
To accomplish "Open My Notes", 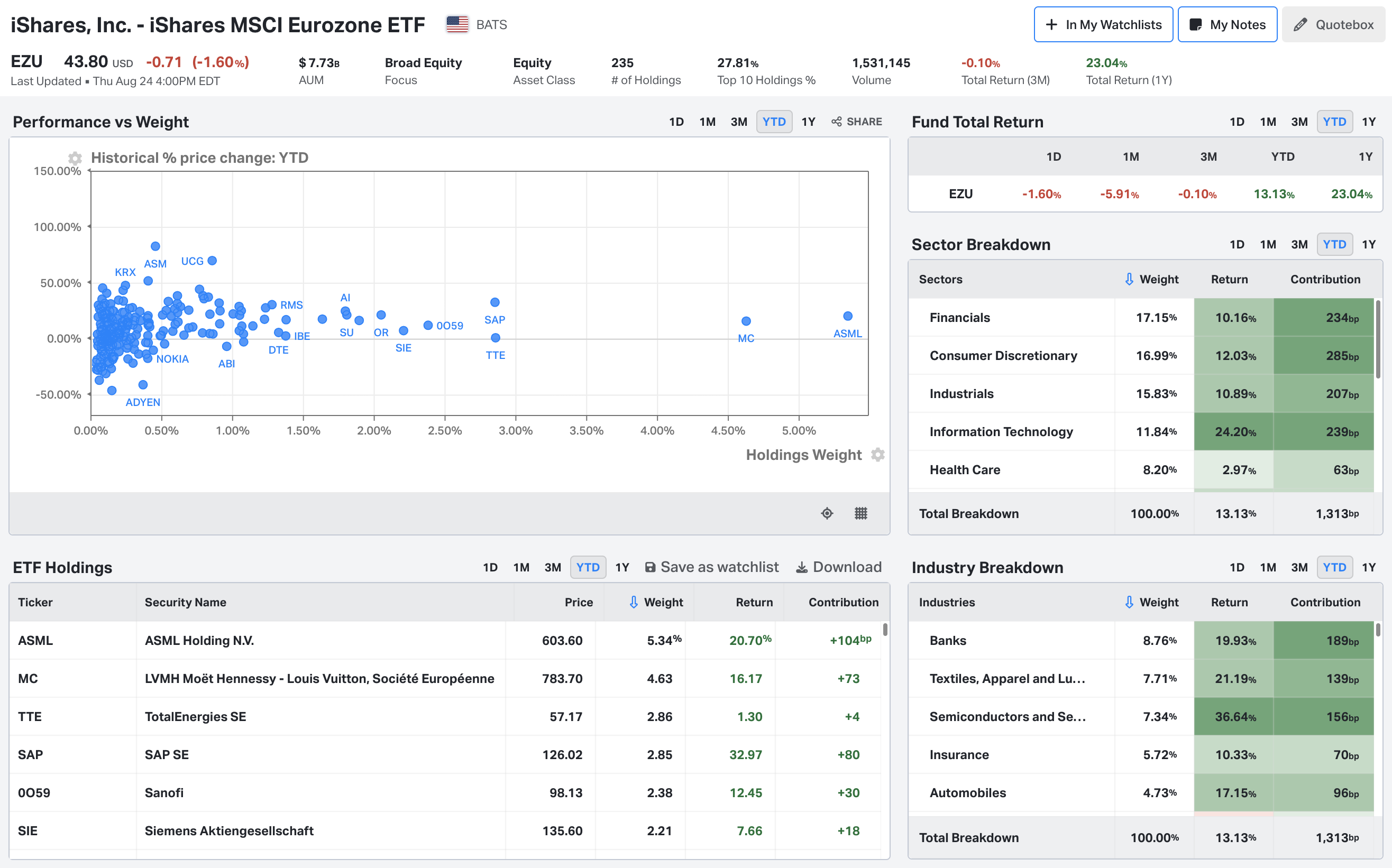I will (1227, 25).
